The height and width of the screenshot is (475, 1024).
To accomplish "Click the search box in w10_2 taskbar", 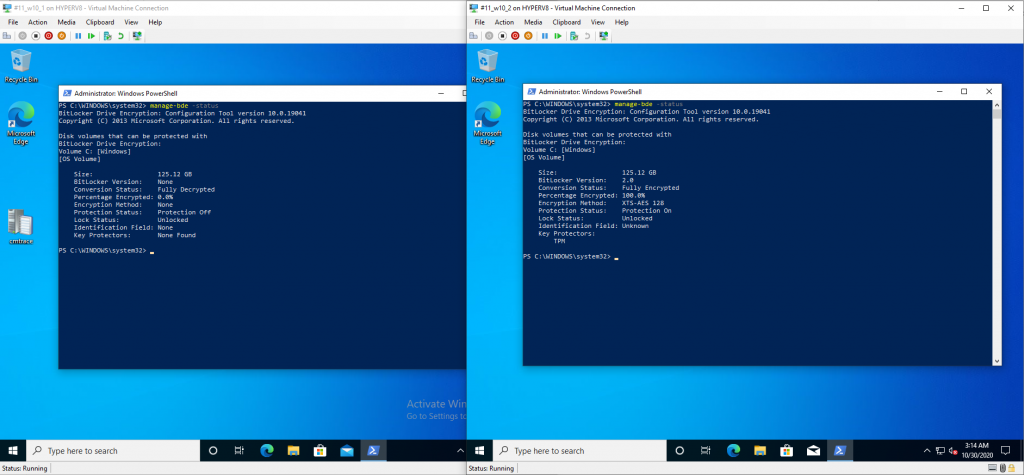I will [x=579, y=451].
